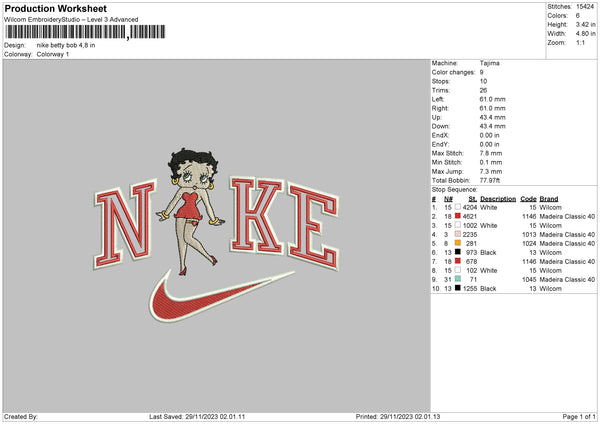This screenshot has width=600, height=424.
Task: Click the Max Stitch value '7.8 mm'
Action: 491,153
